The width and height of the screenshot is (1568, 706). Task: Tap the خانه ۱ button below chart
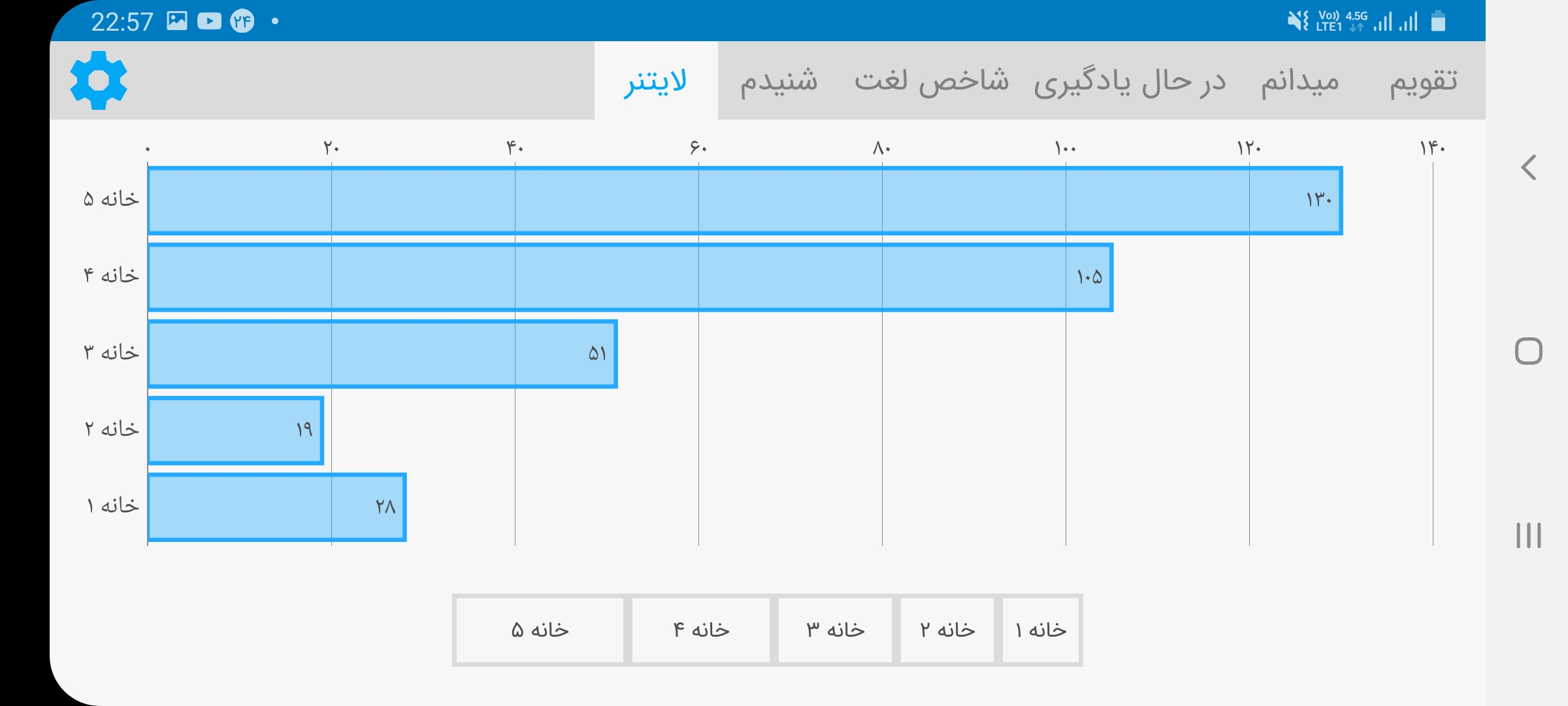(x=1040, y=630)
